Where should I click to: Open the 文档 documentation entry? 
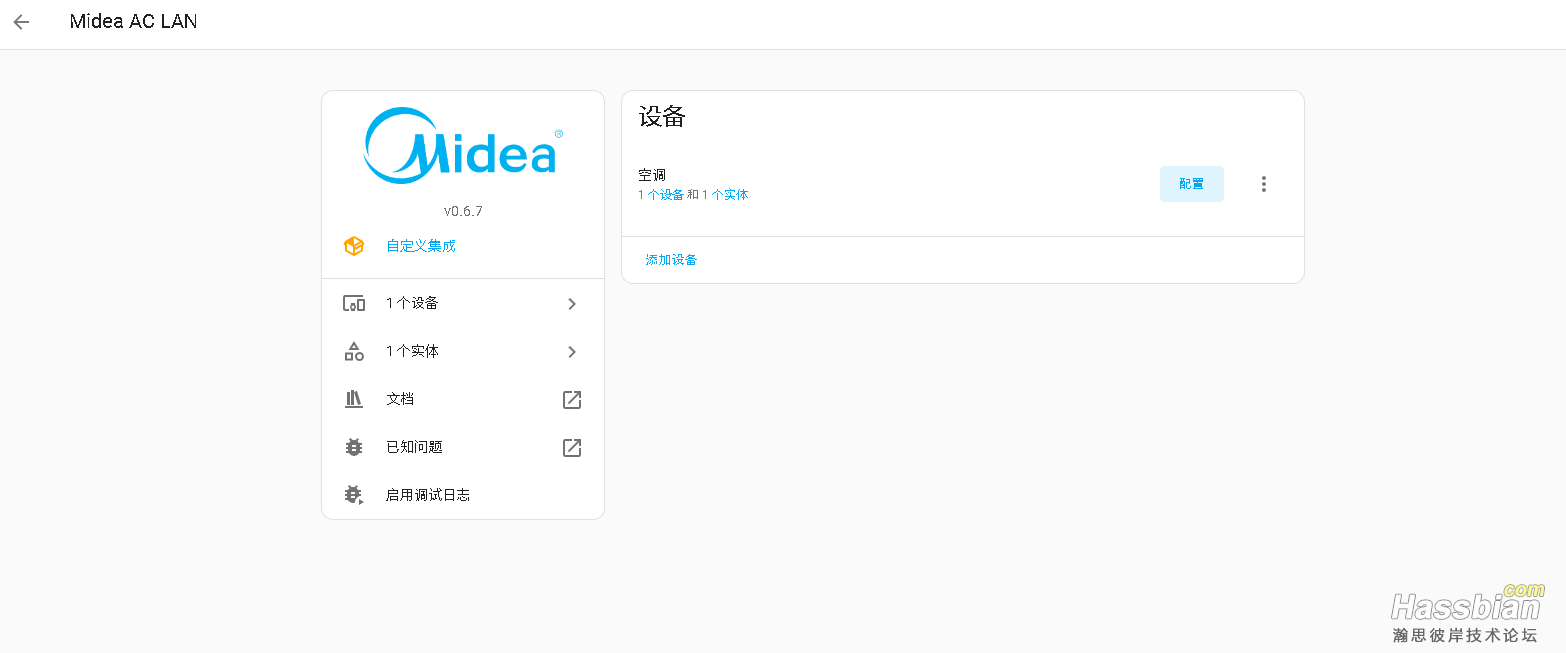coord(463,399)
